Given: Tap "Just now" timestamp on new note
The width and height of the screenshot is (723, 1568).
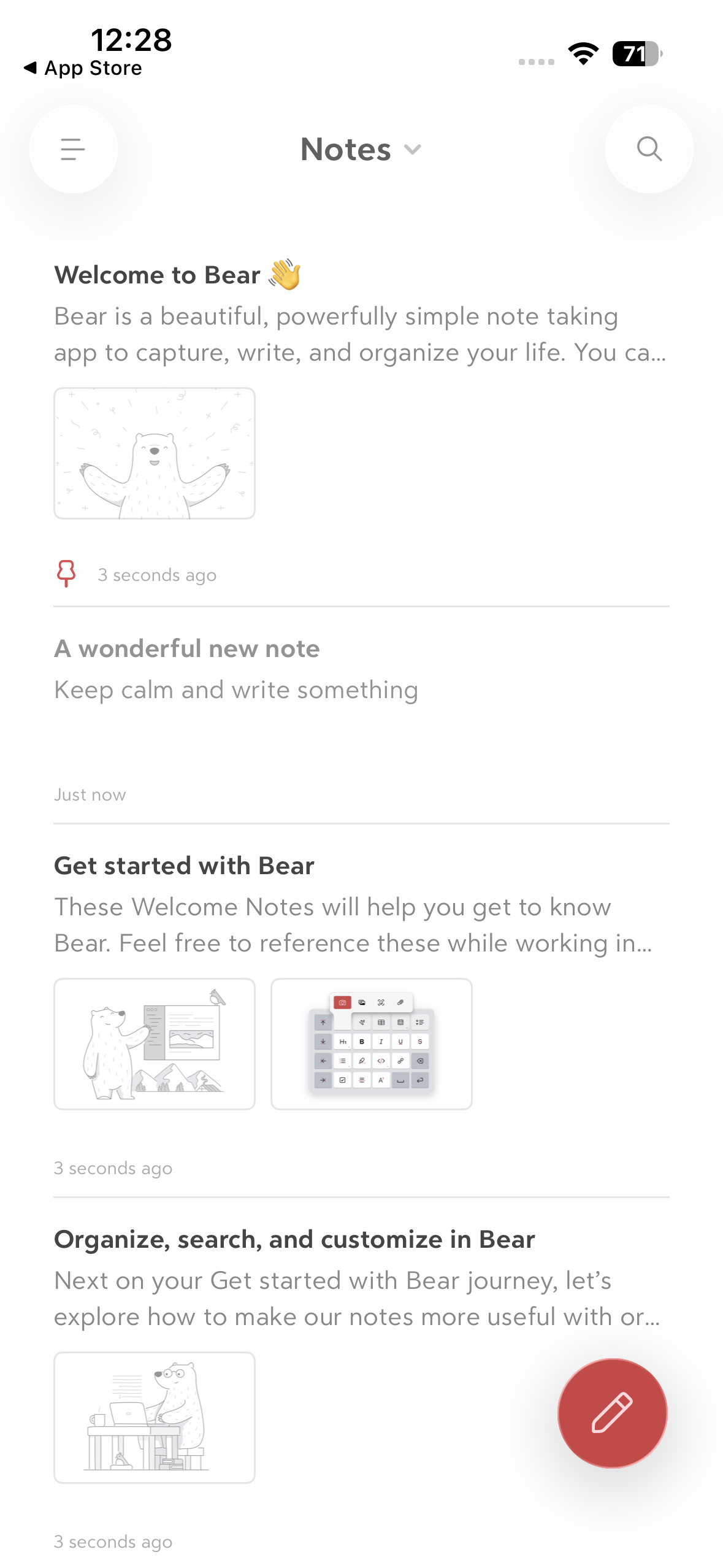Looking at the screenshot, I should [90, 795].
